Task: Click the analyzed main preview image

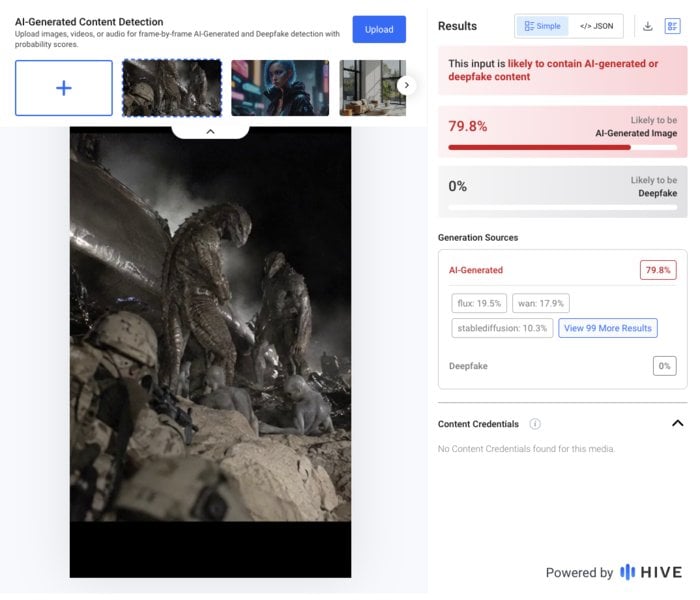Action: tap(210, 352)
